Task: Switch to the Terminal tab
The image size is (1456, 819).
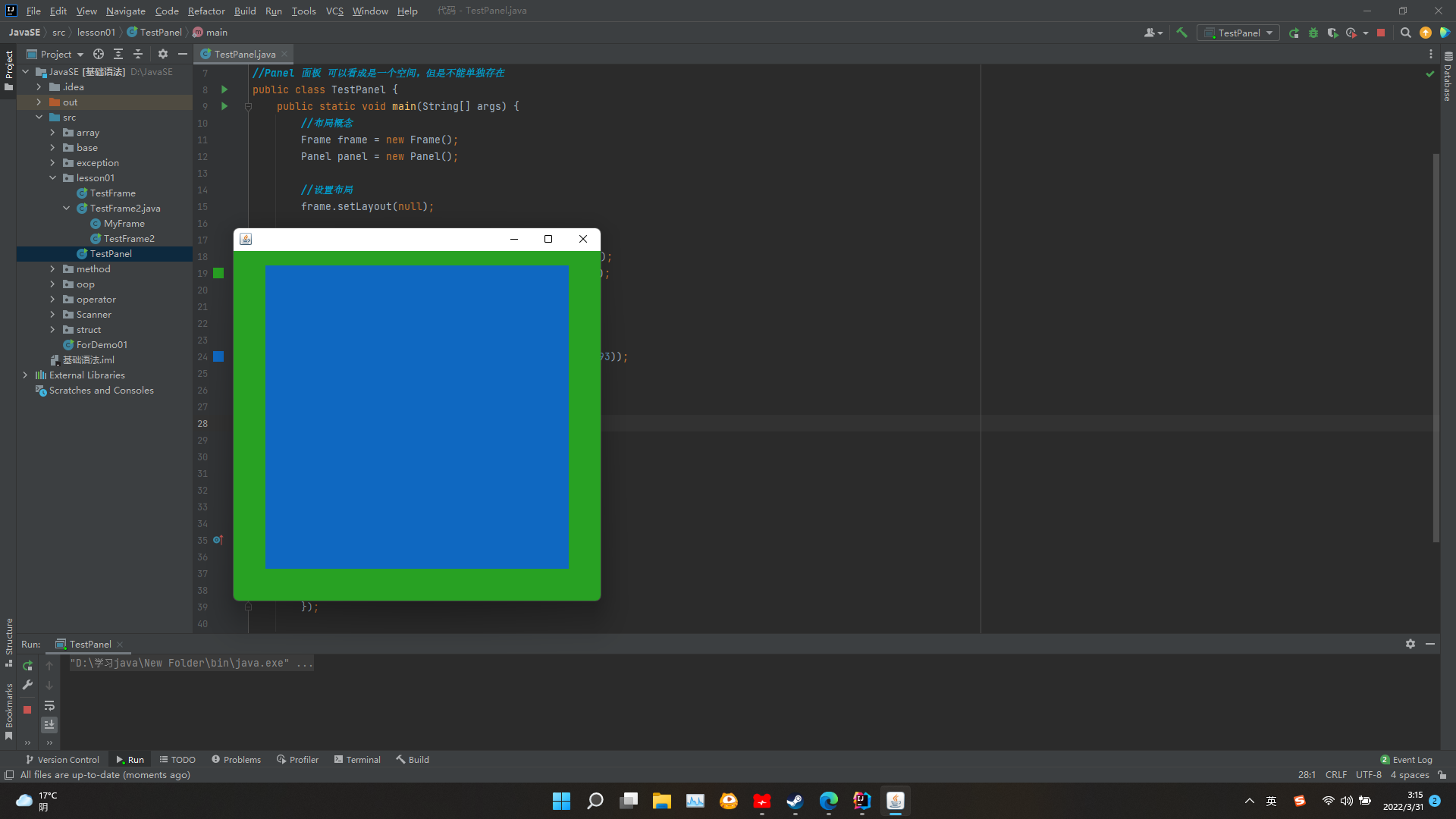Action: point(357,759)
